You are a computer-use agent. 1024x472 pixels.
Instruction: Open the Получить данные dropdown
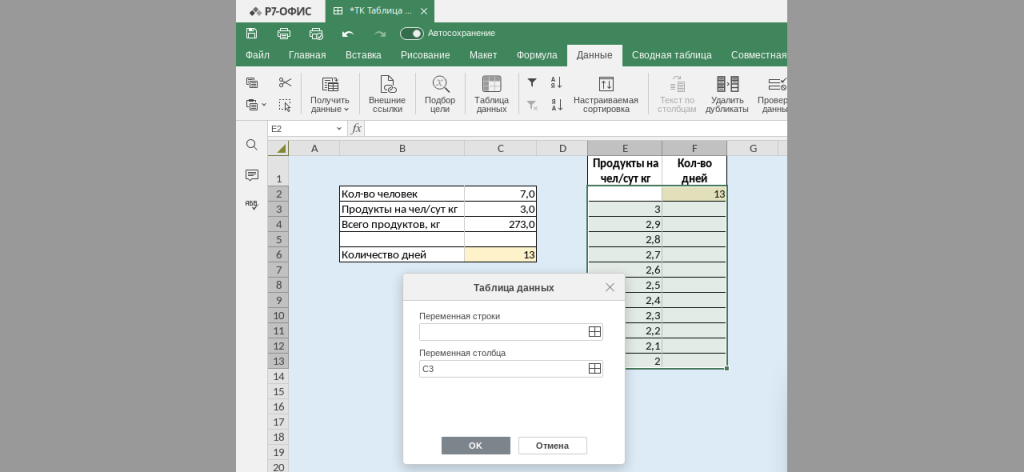coord(330,95)
